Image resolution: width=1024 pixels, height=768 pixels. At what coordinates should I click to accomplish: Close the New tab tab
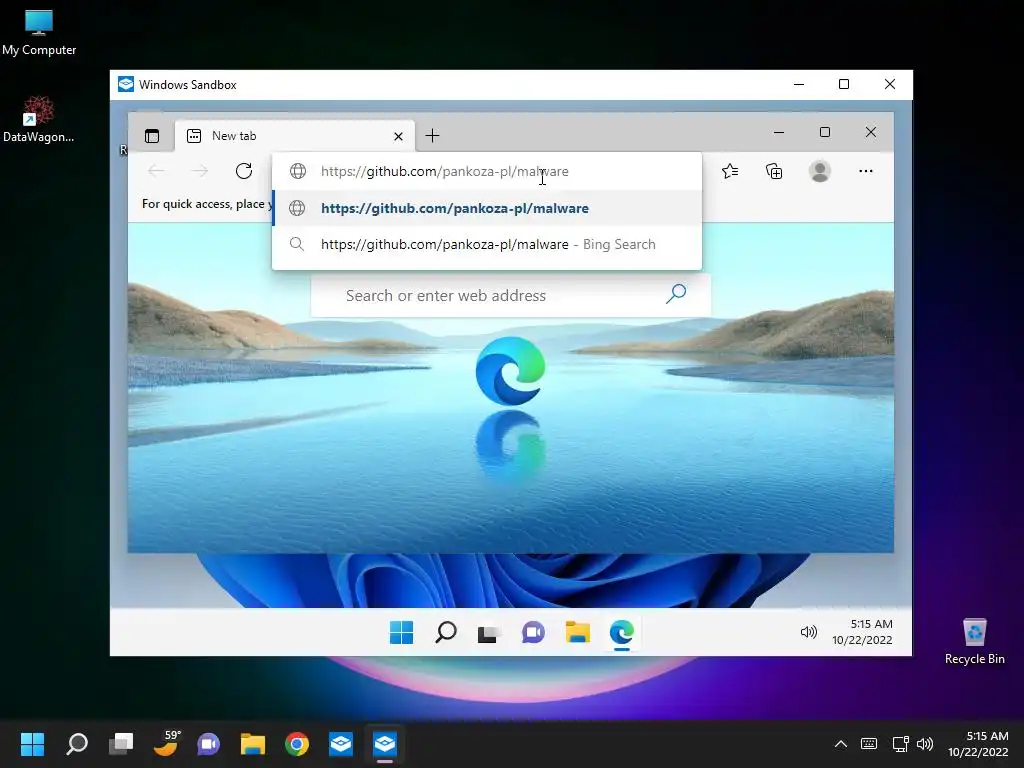point(398,136)
